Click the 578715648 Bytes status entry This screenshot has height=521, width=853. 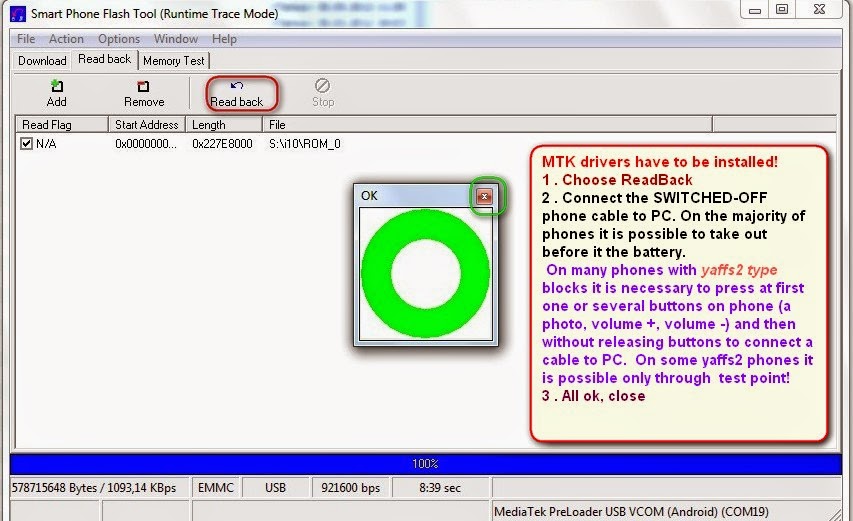point(100,488)
